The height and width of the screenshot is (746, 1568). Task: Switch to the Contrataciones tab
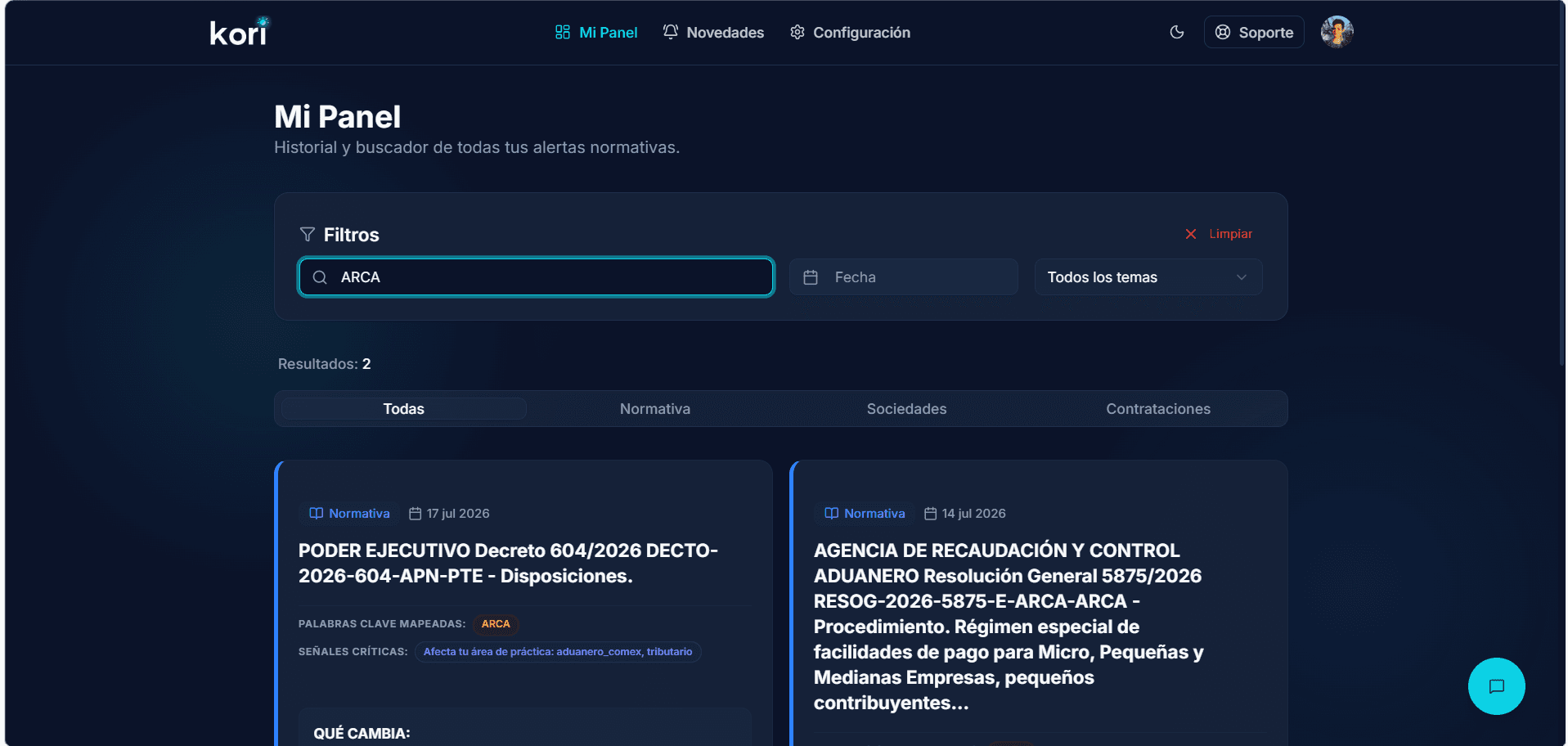pyautogui.click(x=1158, y=409)
